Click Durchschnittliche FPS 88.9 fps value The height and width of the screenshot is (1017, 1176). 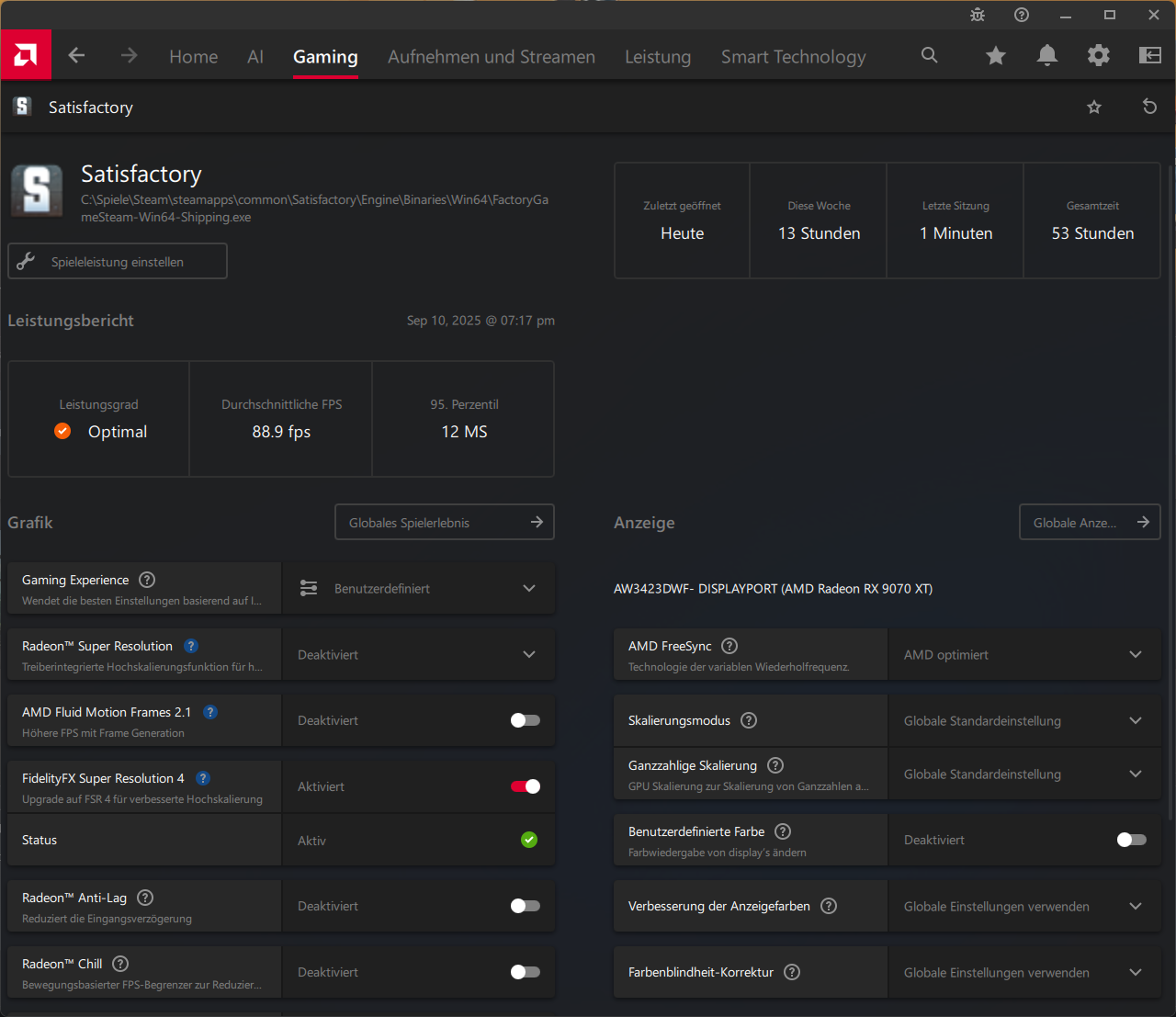coord(281,432)
